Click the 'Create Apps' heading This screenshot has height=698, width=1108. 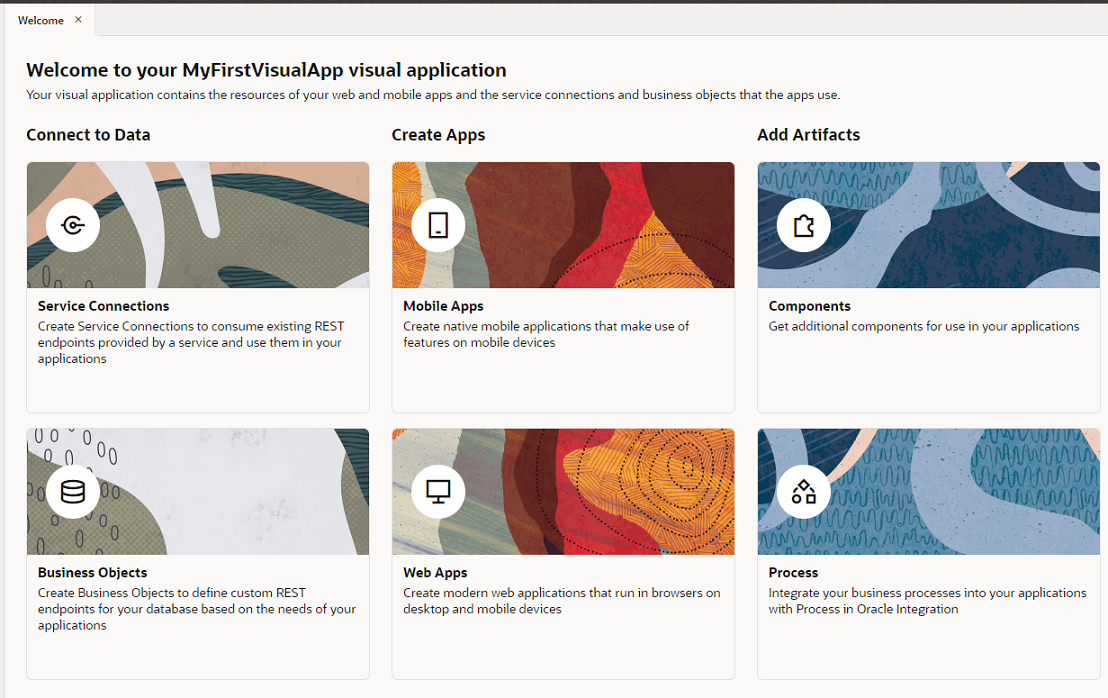pos(438,135)
